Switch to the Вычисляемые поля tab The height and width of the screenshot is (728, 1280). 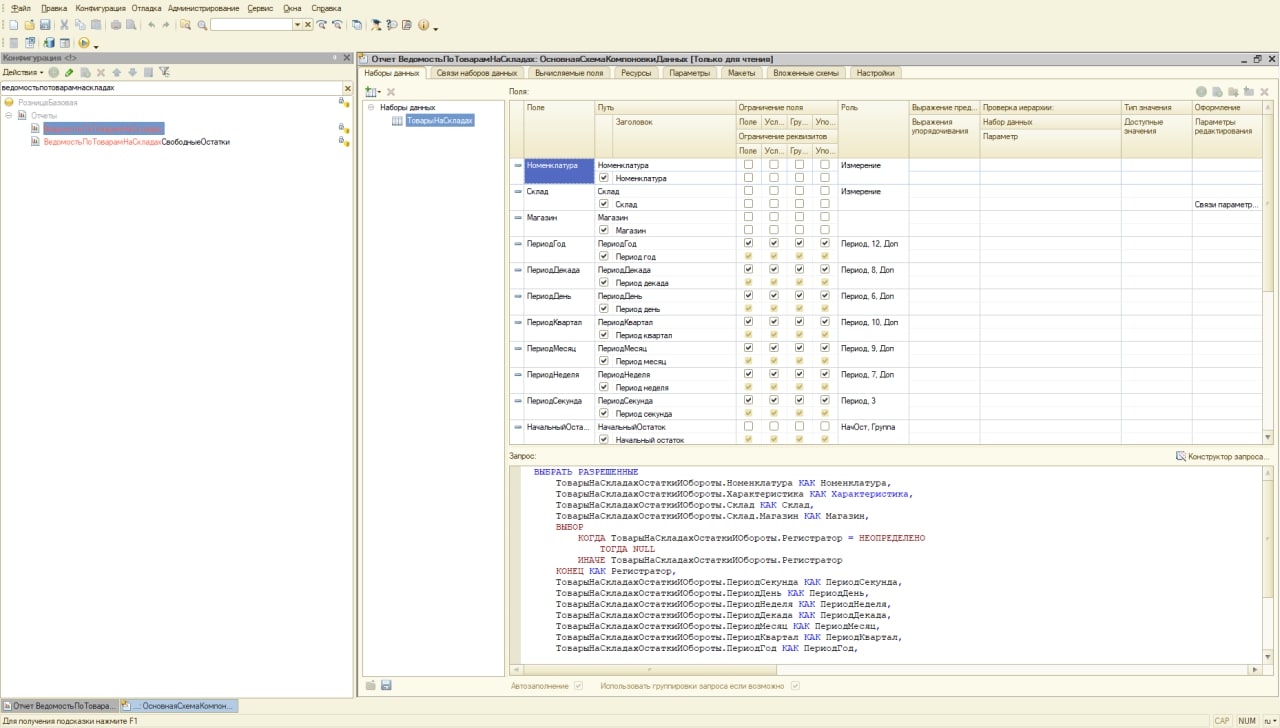[568, 73]
